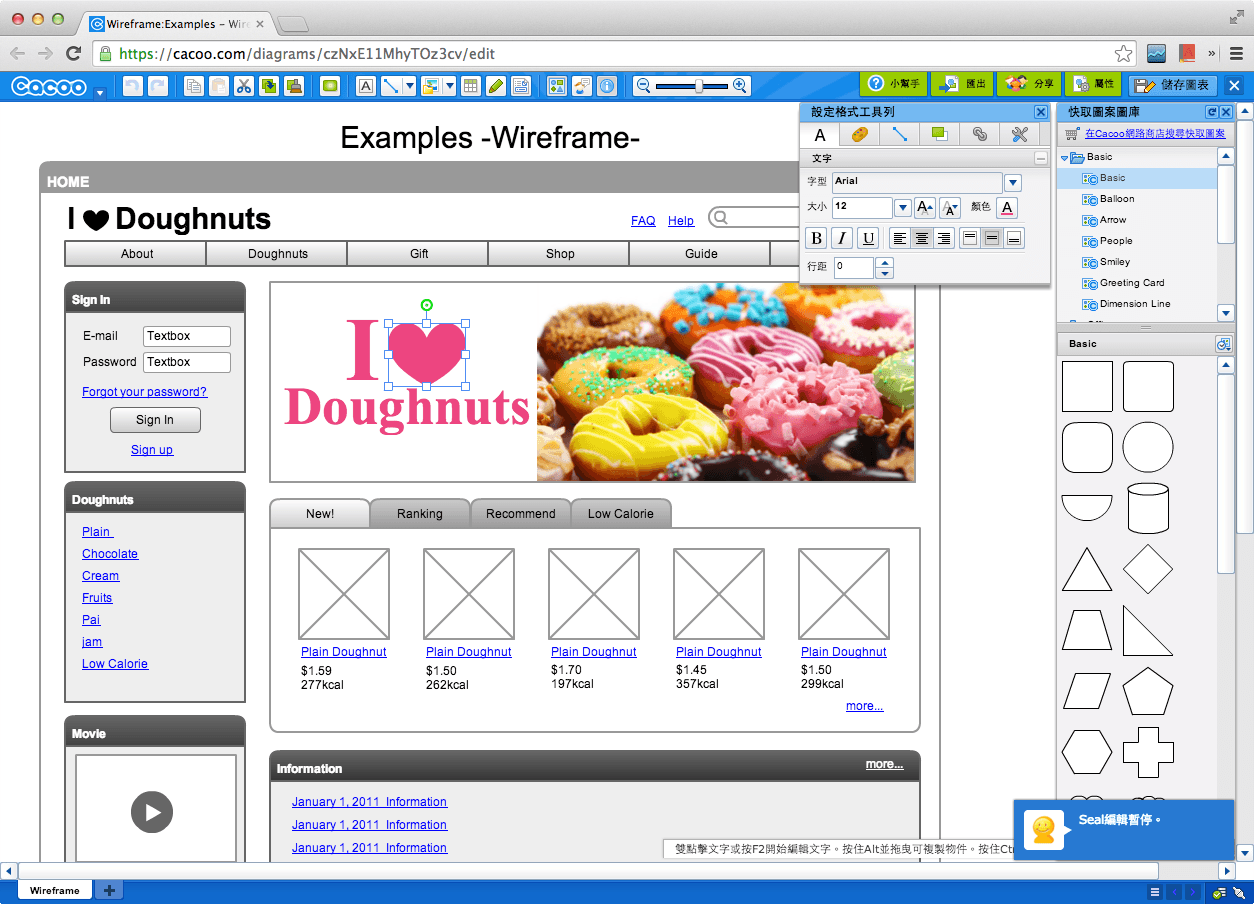Click the zoom in magnifier icon

(x=740, y=86)
